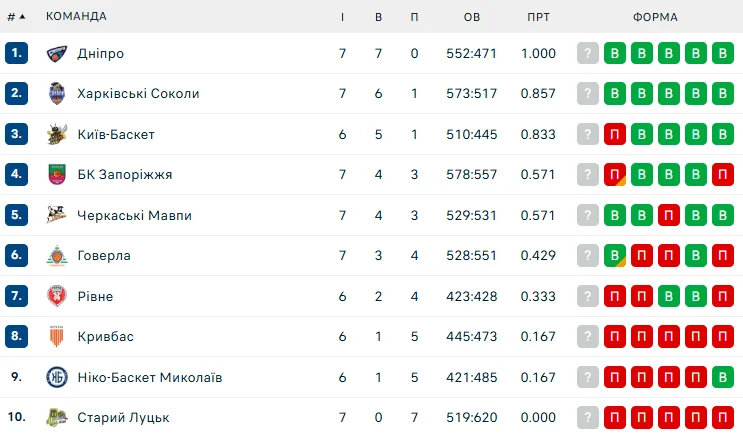Sort standings by ПРТ column header
Image resolution: width=743 pixels, height=436 pixels.
[x=538, y=17]
